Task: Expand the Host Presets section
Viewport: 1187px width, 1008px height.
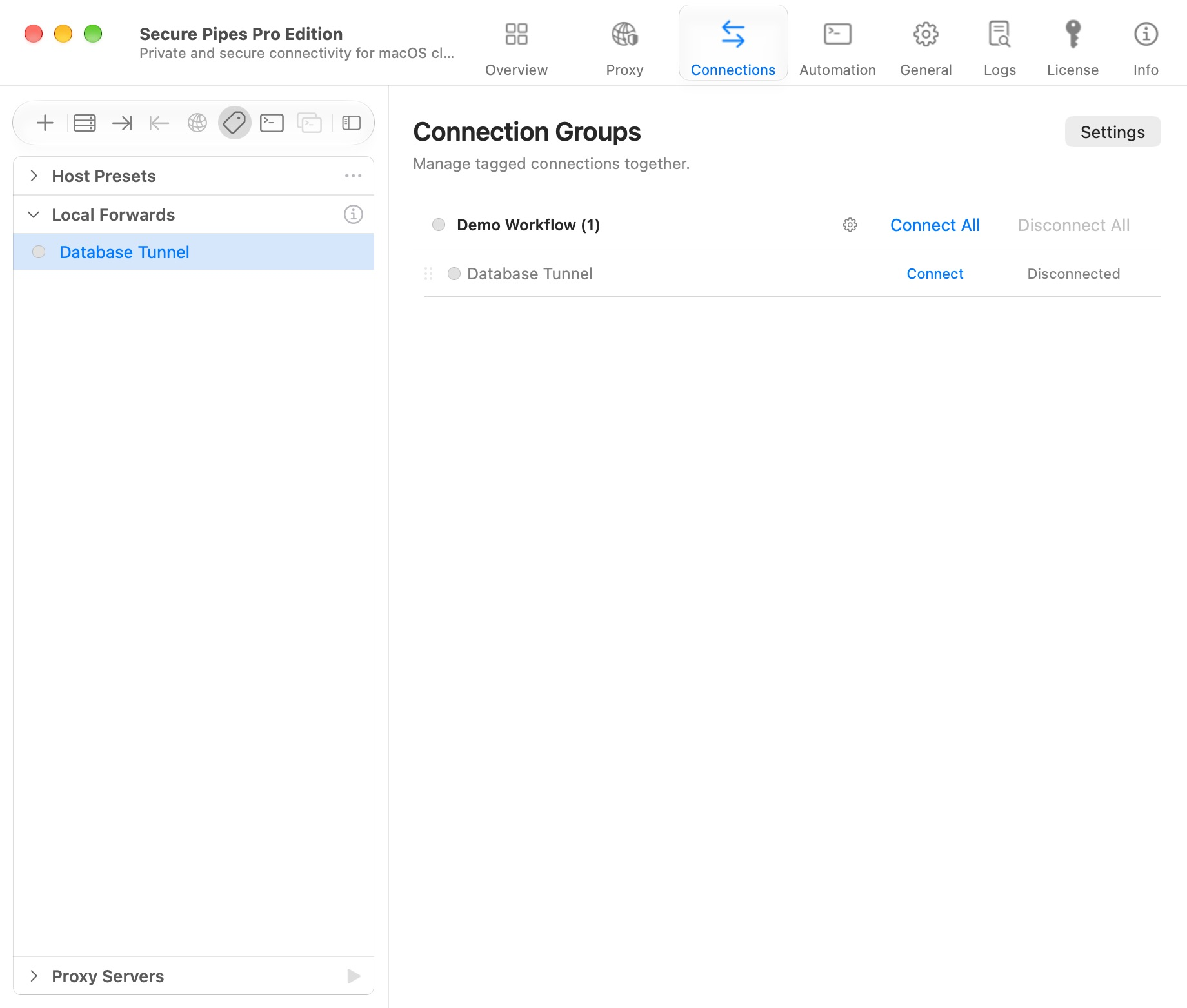Action: pyautogui.click(x=34, y=176)
